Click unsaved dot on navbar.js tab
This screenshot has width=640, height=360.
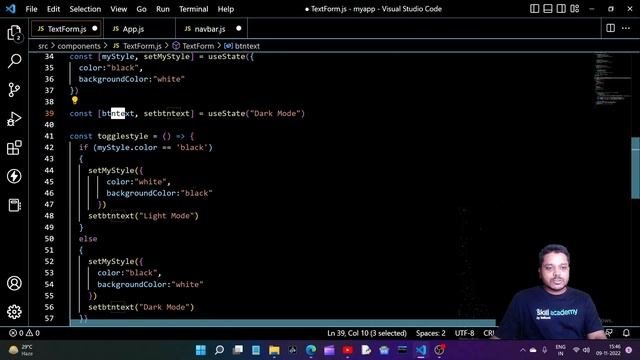[239, 29]
